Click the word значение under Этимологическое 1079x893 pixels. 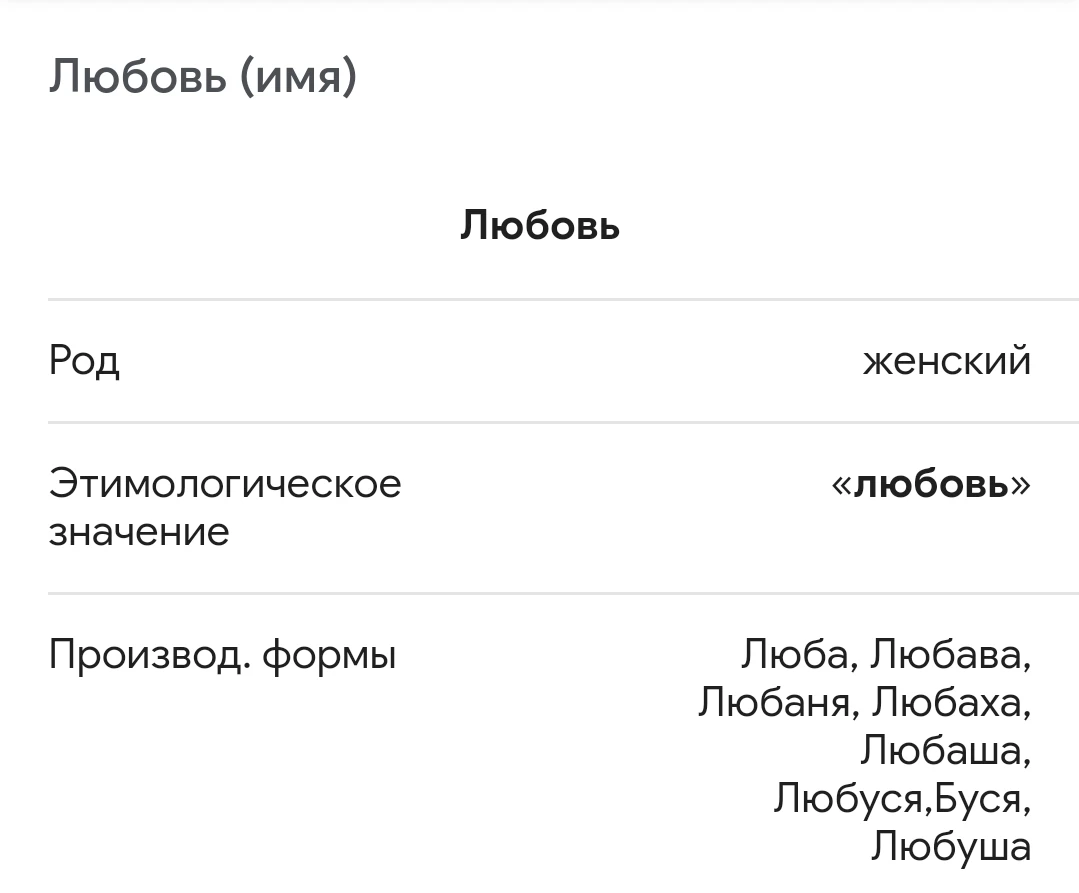tap(139, 532)
